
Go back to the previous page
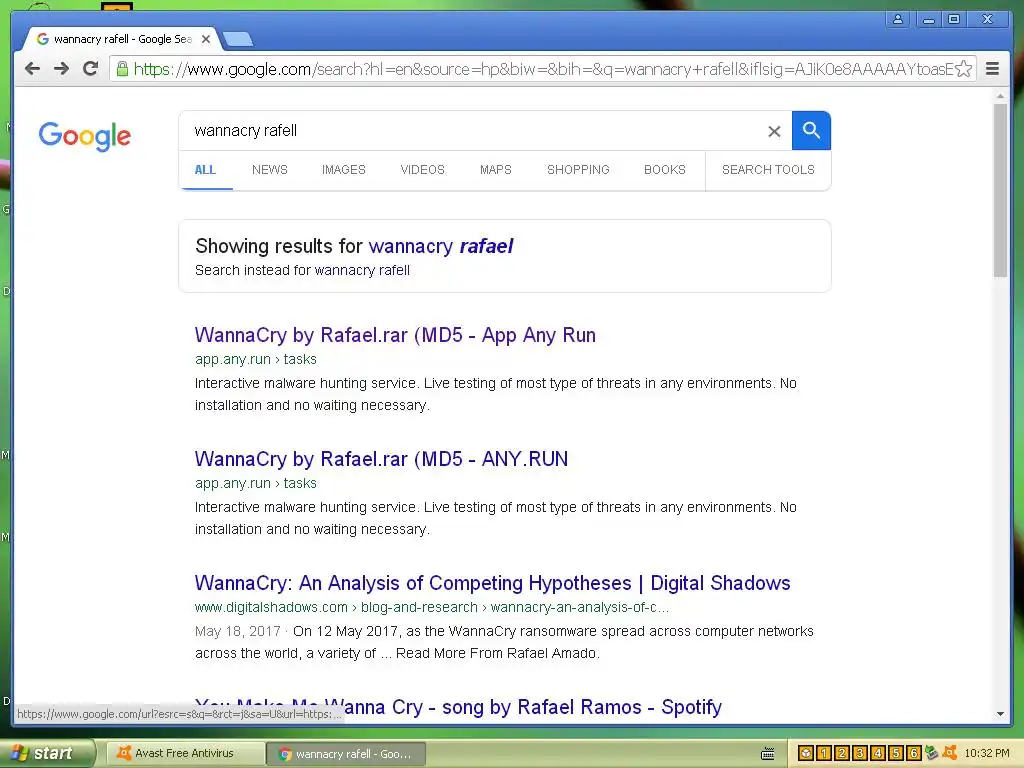(x=33, y=69)
